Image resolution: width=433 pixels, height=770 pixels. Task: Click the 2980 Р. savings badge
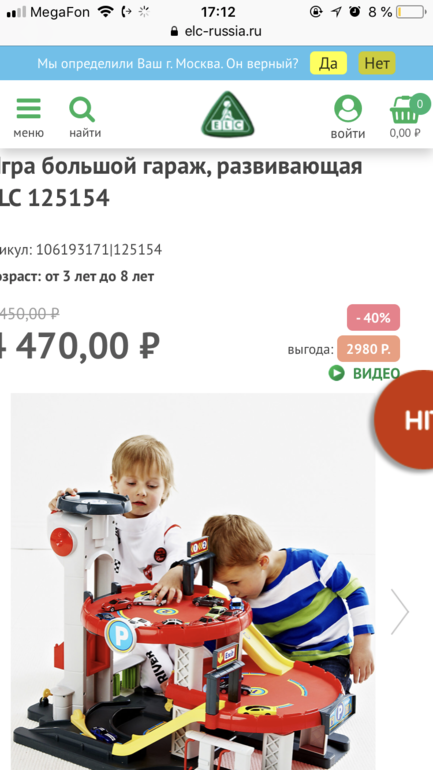[369, 349]
